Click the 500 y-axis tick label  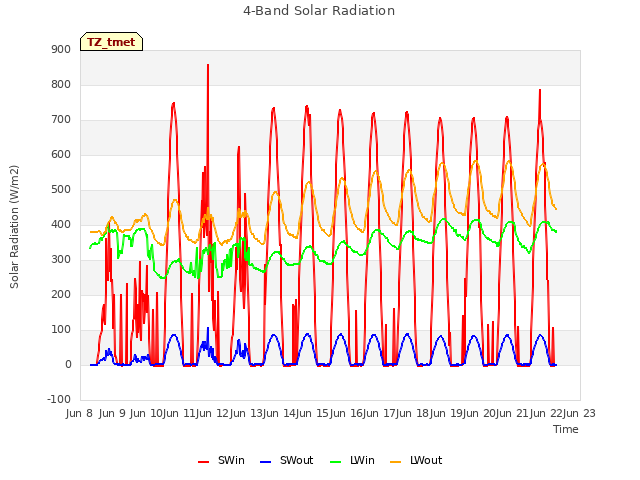click(61, 190)
